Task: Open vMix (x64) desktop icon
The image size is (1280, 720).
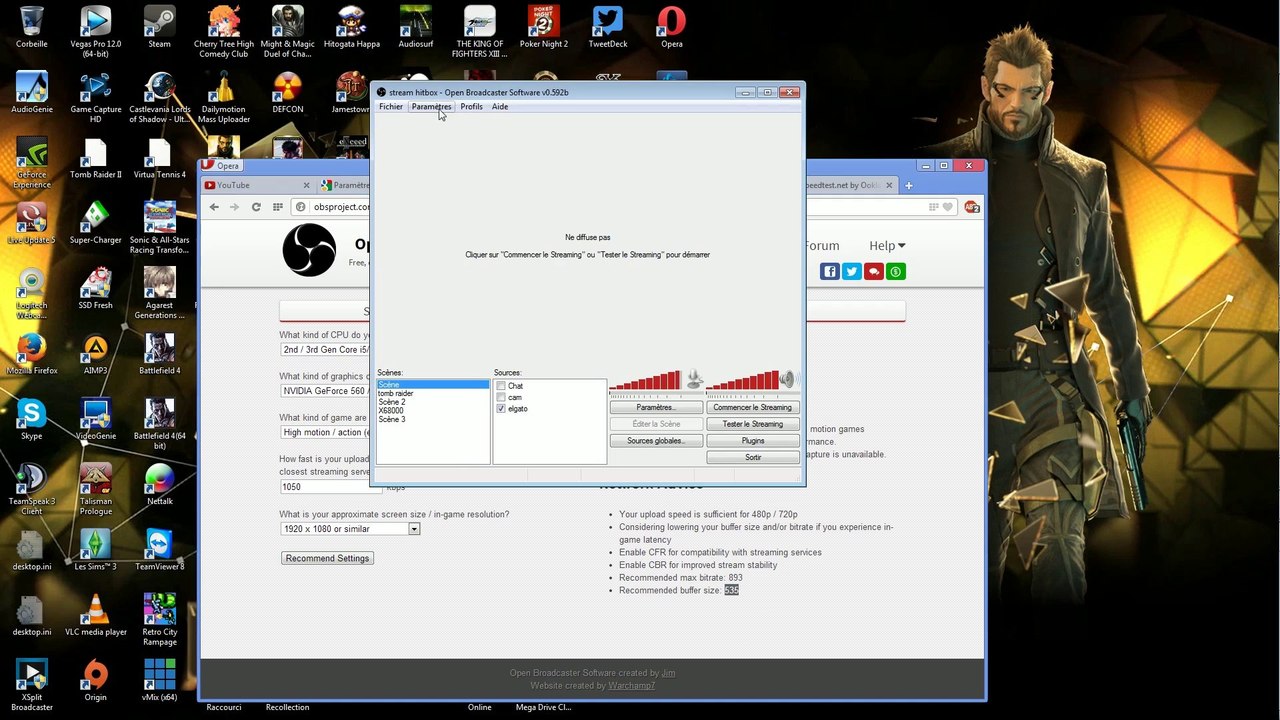Action: pyautogui.click(x=160, y=680)
